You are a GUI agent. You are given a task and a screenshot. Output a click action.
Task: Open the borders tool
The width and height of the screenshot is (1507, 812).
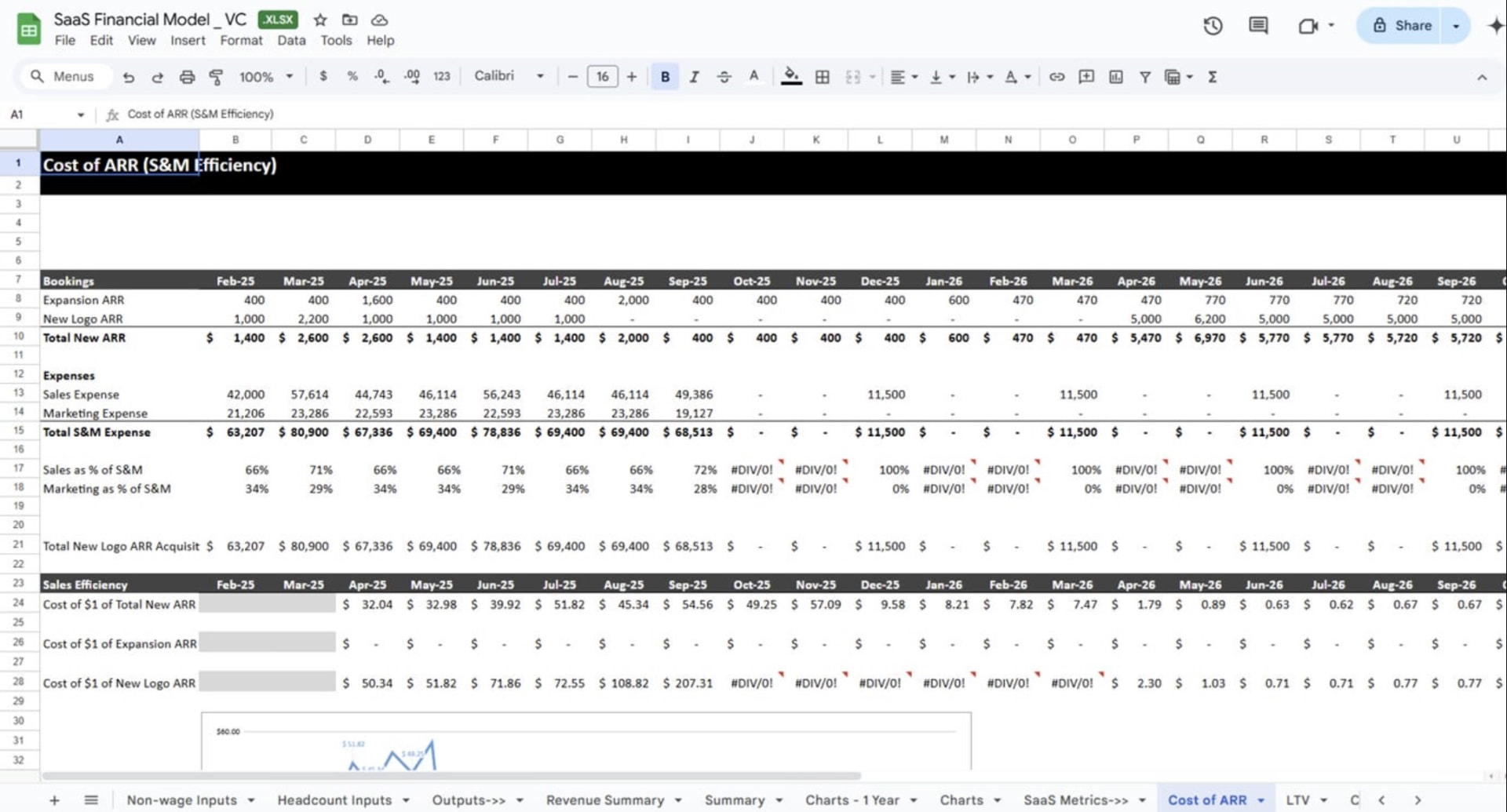(822, 77)
